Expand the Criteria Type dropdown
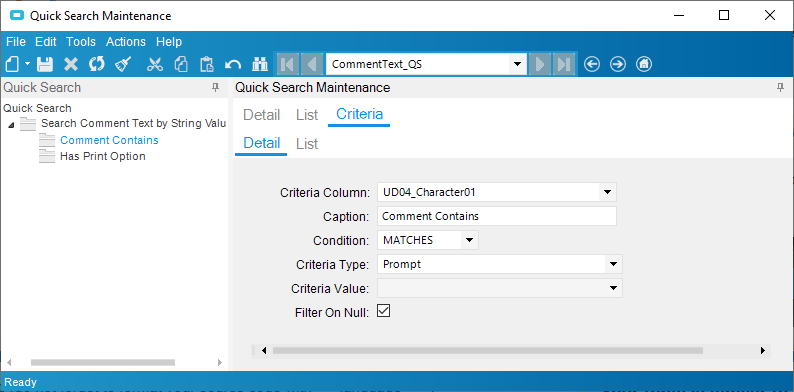Viewport: 794px width, 392px height. point(613,264)
